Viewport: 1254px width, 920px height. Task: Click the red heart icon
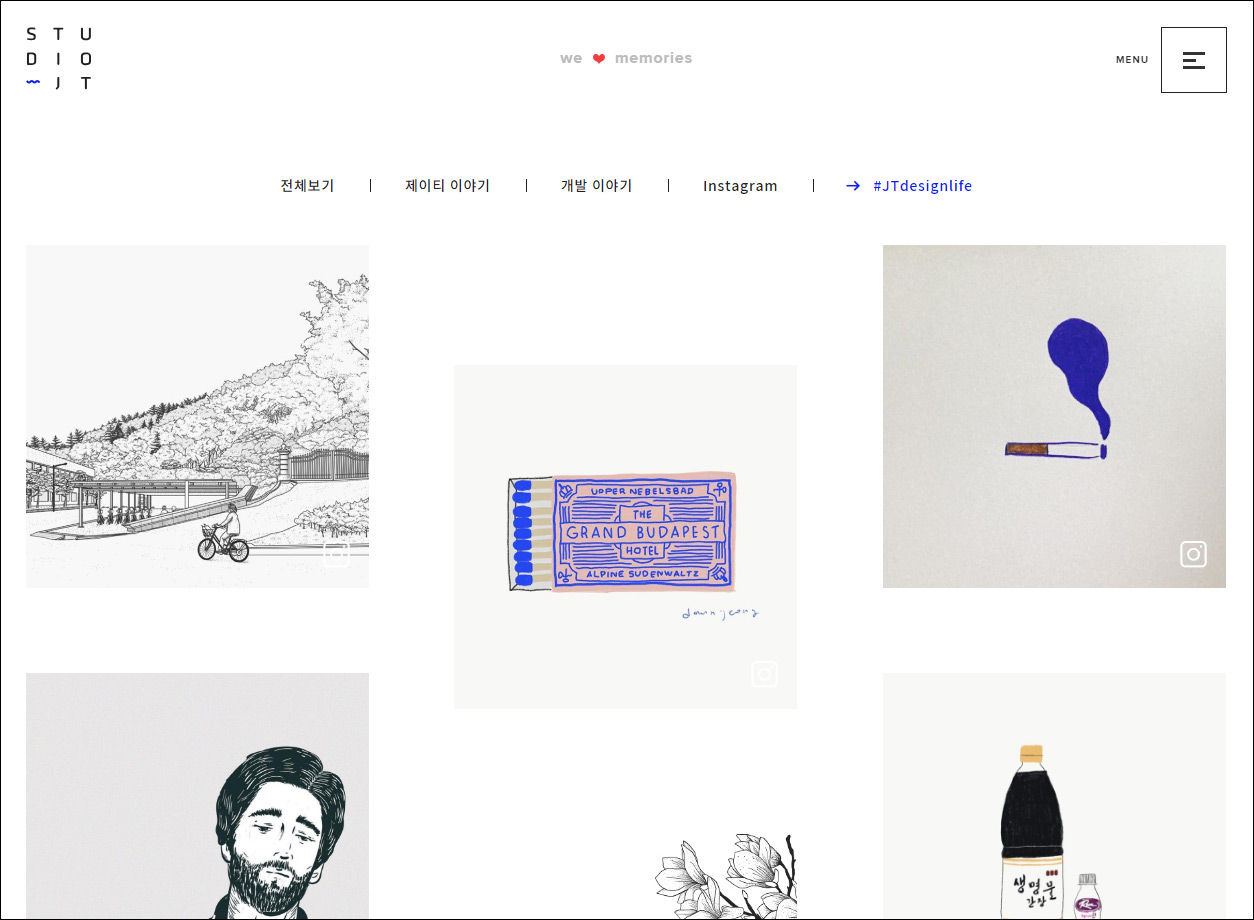click(x=599, y=59)
